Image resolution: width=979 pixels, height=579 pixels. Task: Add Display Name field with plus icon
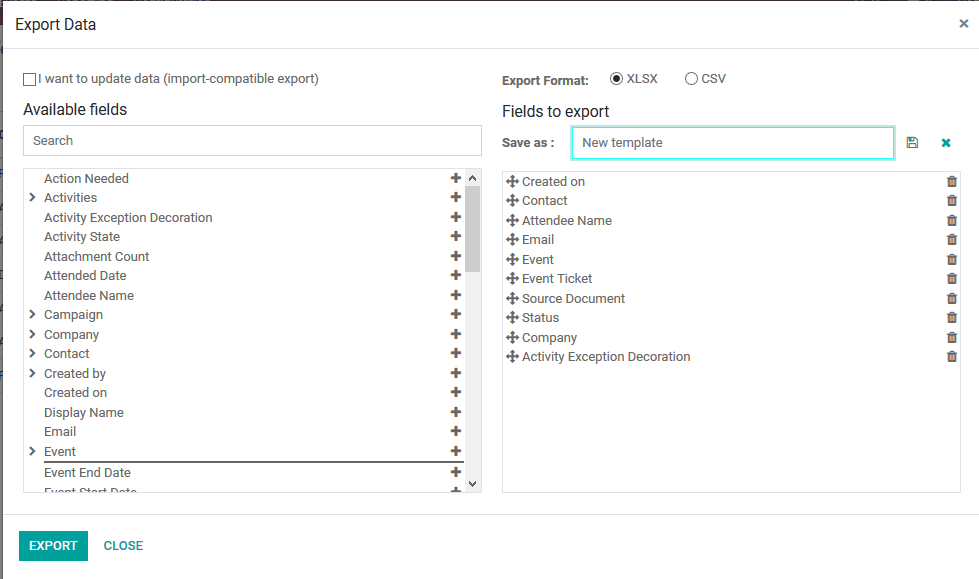456,412
